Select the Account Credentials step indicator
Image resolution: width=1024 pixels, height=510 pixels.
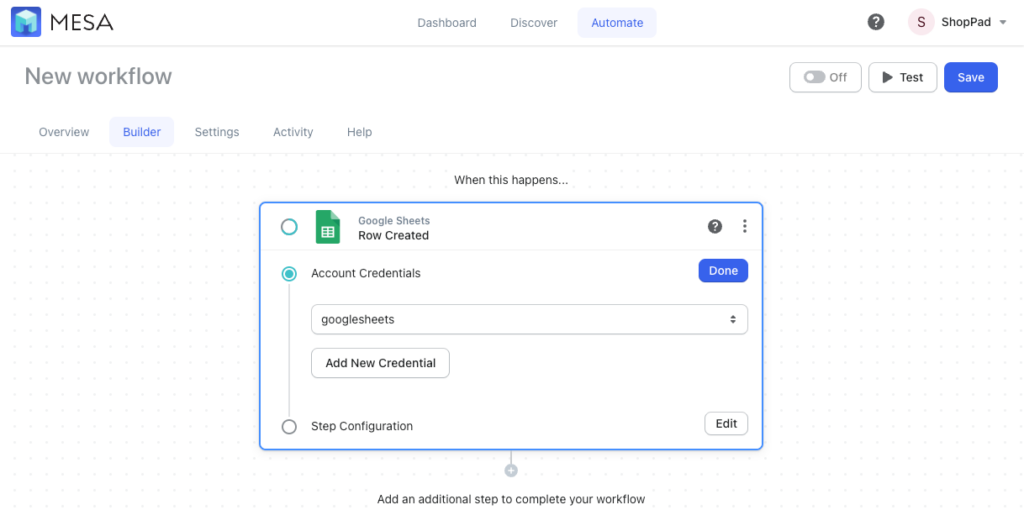289,274
